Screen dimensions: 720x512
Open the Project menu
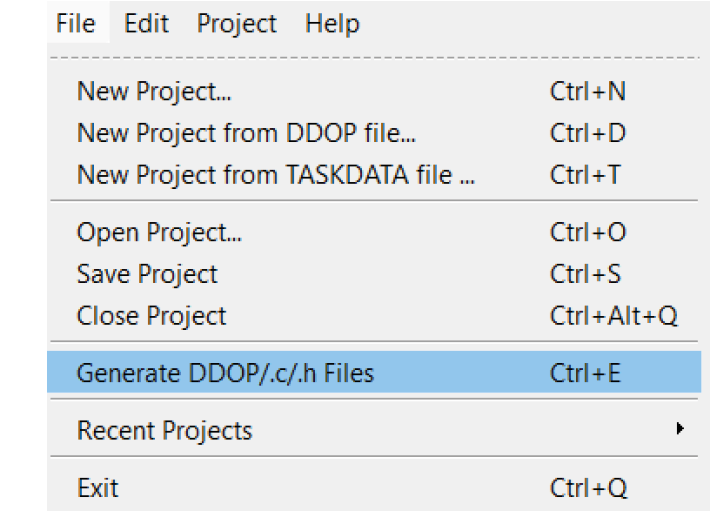coord(236,23)
